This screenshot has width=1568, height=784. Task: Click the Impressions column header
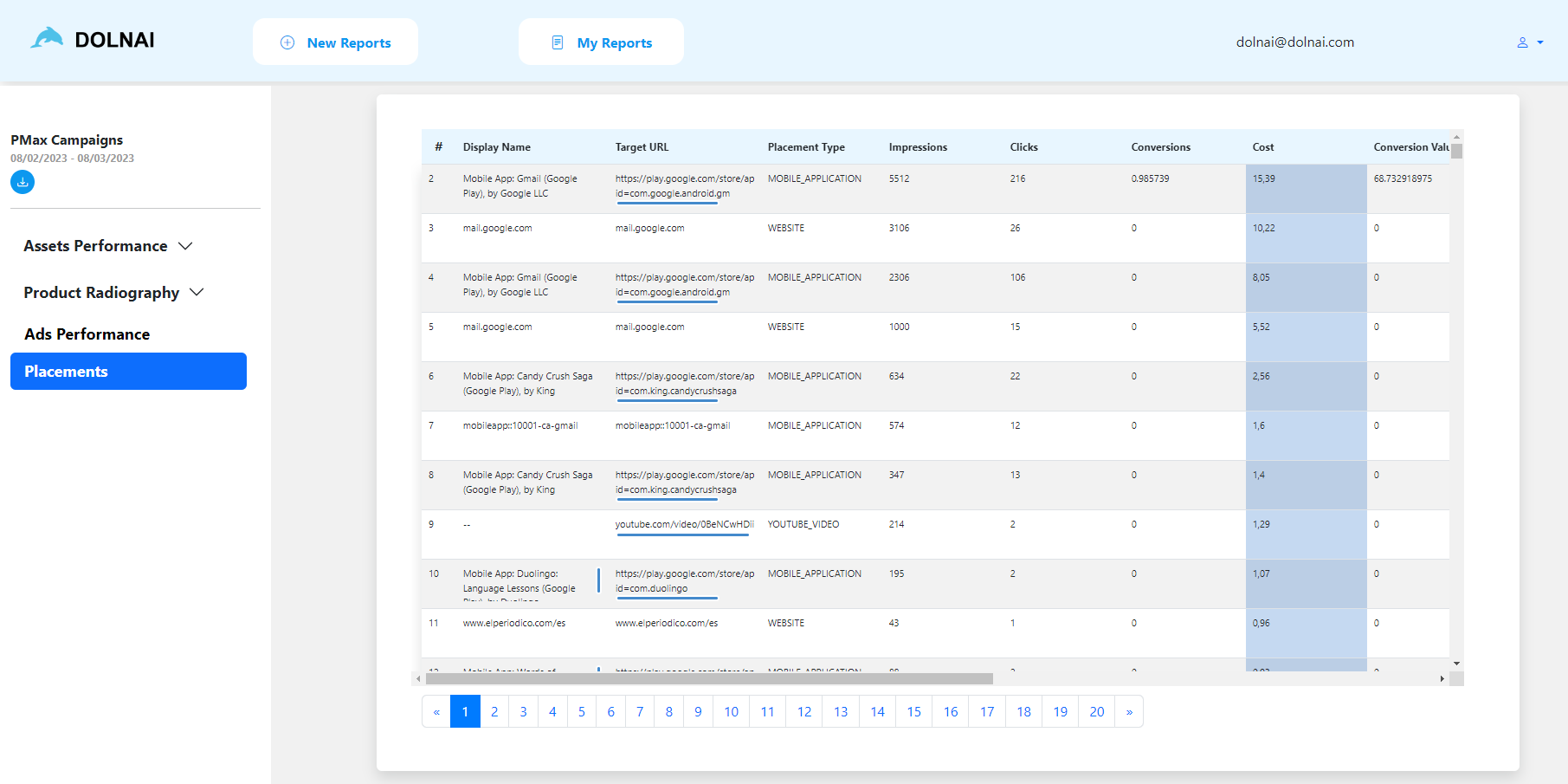[918, 147]
